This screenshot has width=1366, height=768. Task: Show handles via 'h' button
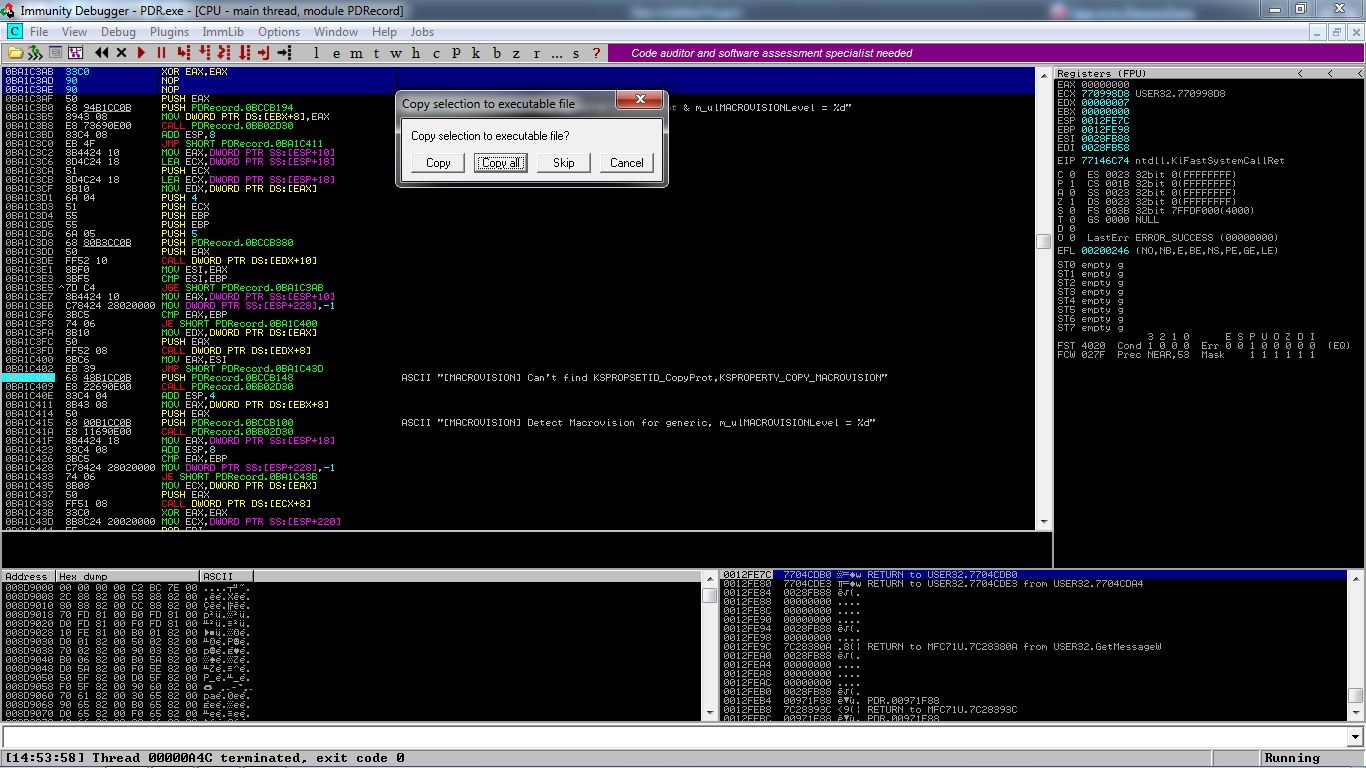pos(416,53)
